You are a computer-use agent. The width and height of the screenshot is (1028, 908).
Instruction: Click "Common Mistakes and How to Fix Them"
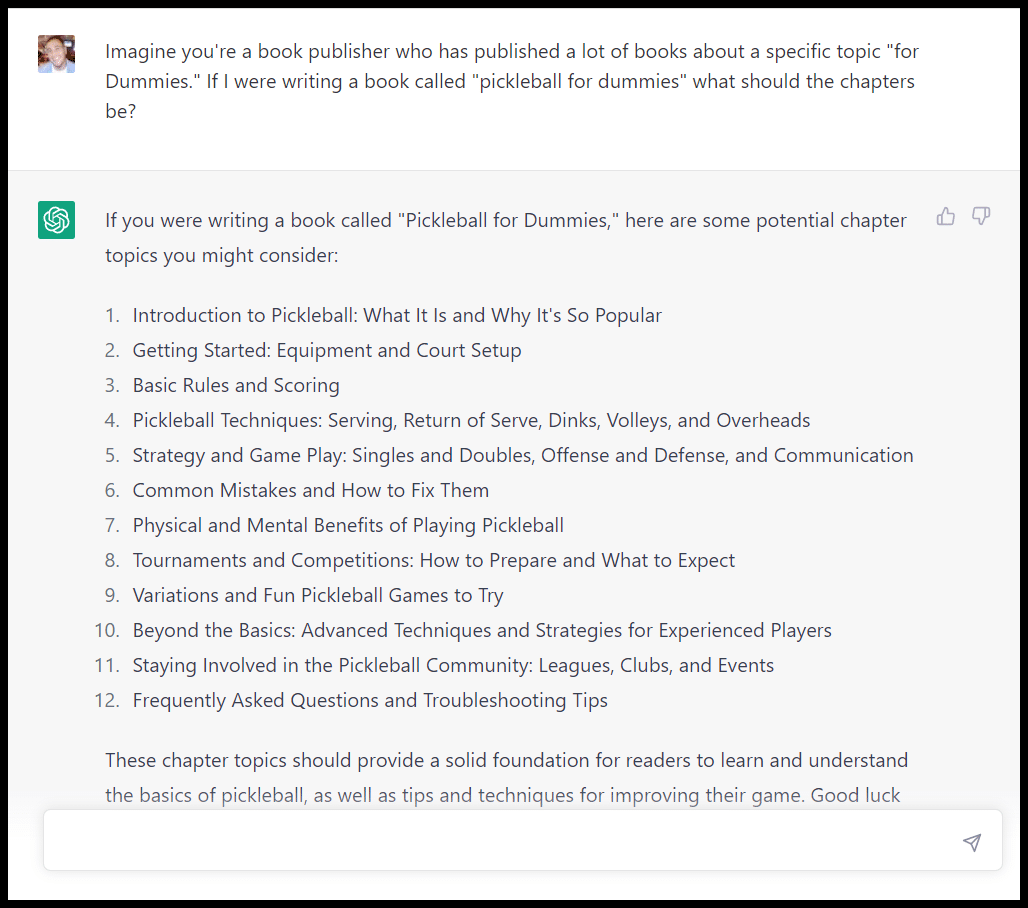click(311, 491)
